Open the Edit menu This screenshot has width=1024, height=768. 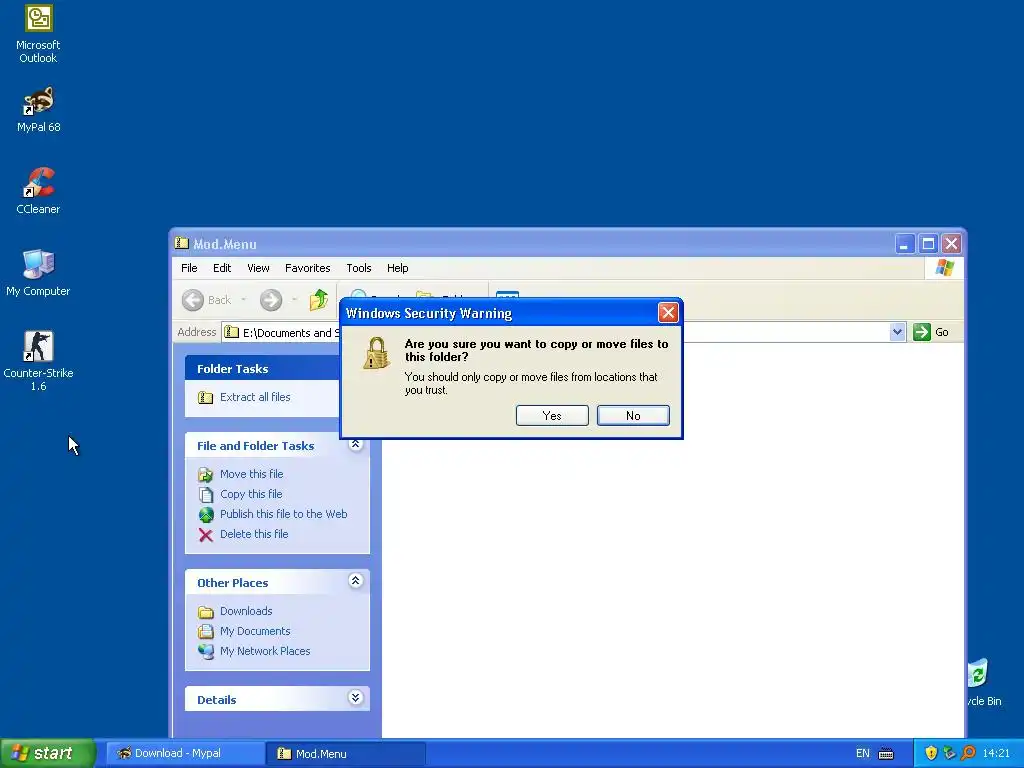[x=222, y=268]
